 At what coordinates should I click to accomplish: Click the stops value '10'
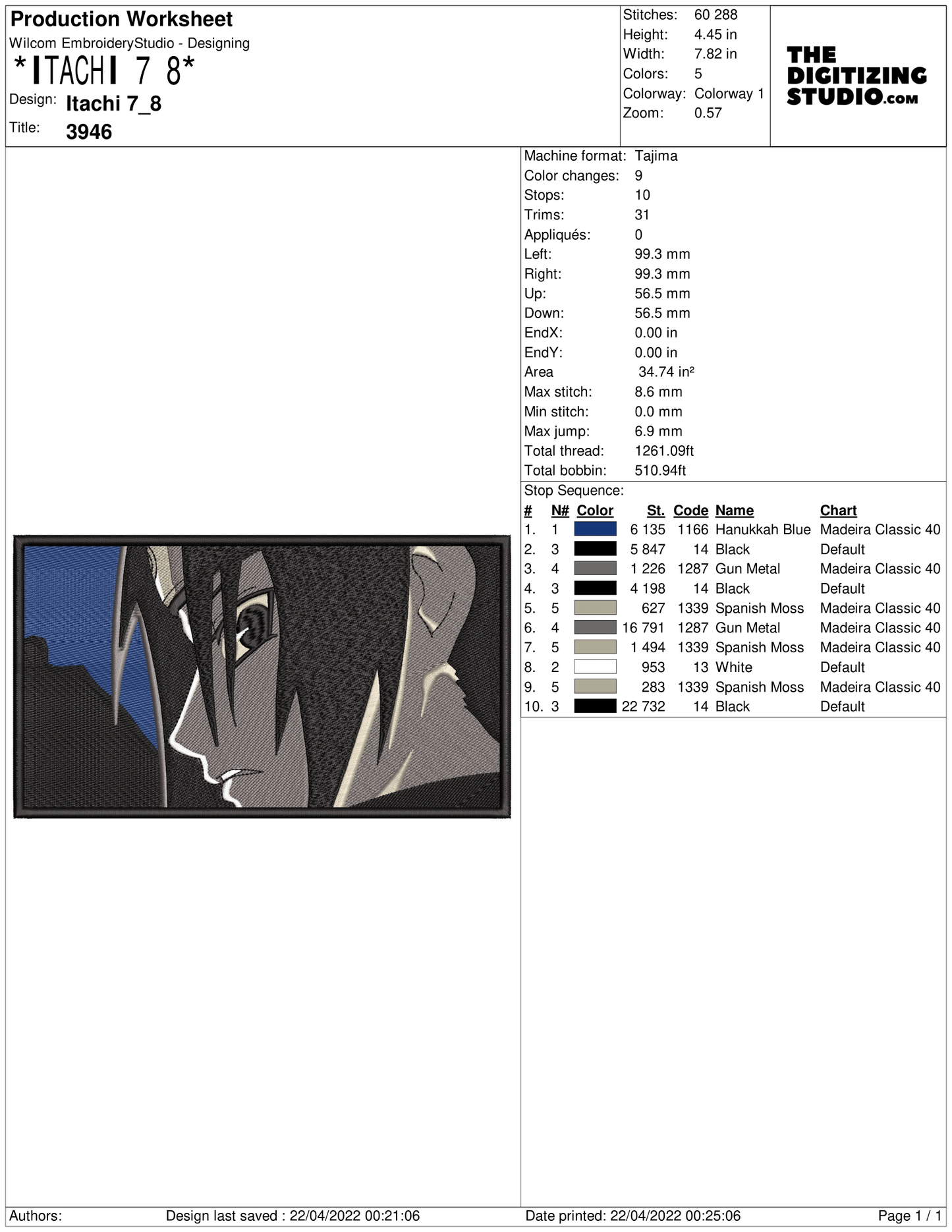pyautogui.click(x=642, y=195)
